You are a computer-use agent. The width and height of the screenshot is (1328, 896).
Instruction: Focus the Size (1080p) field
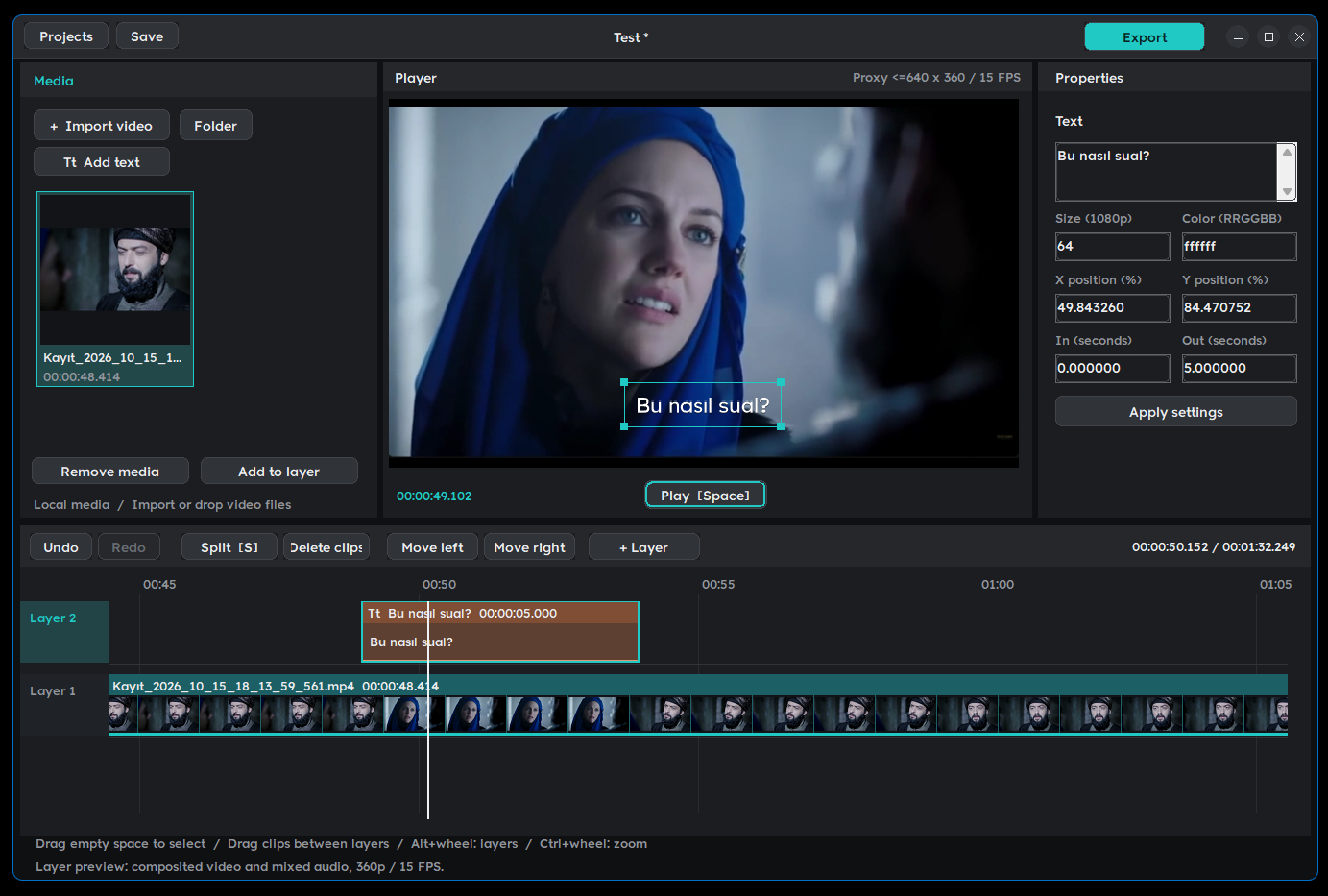click(x=1113, y=247)
